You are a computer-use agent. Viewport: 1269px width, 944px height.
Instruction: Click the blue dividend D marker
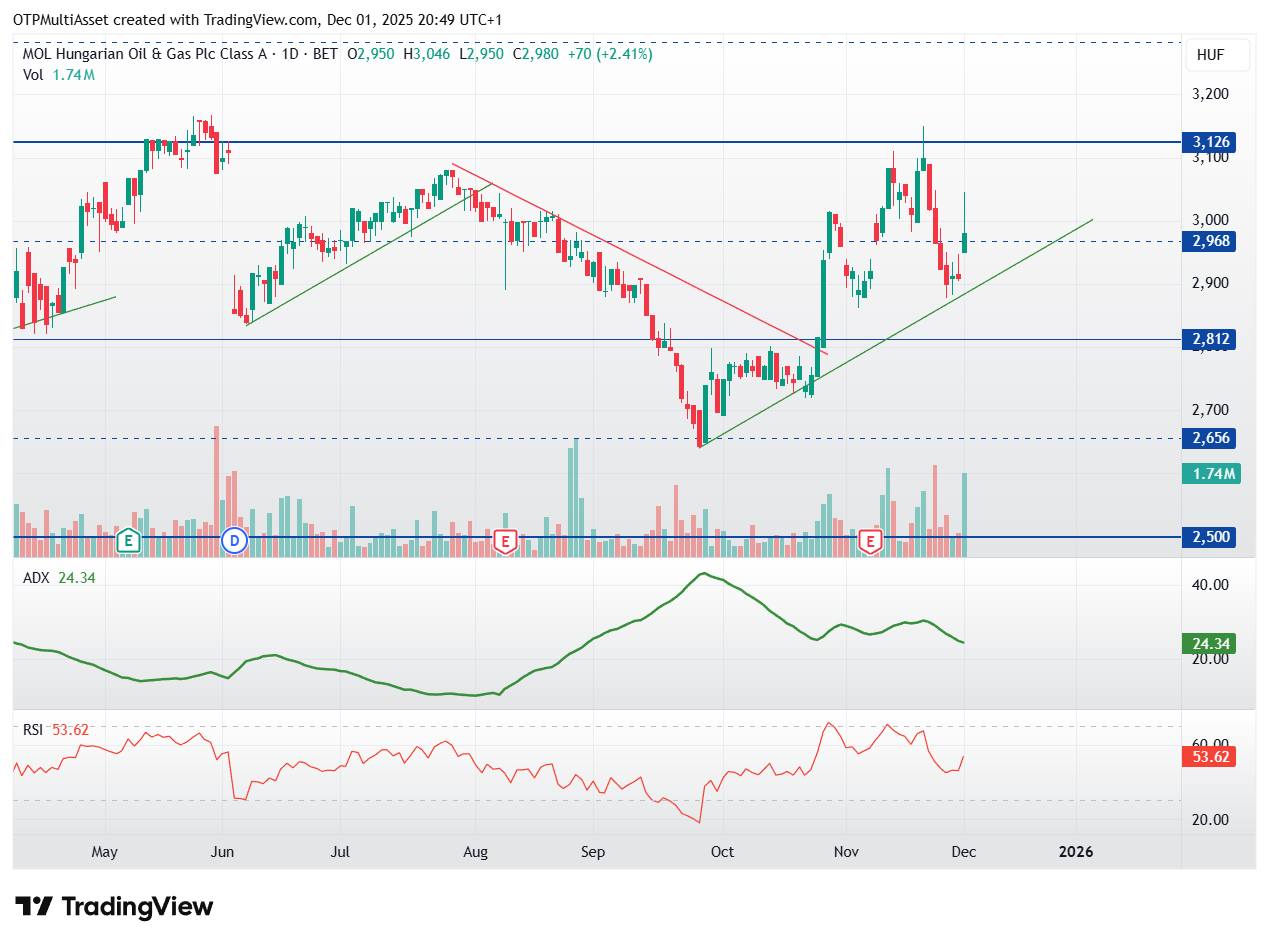pyautogui.click(x=235, y=541)
